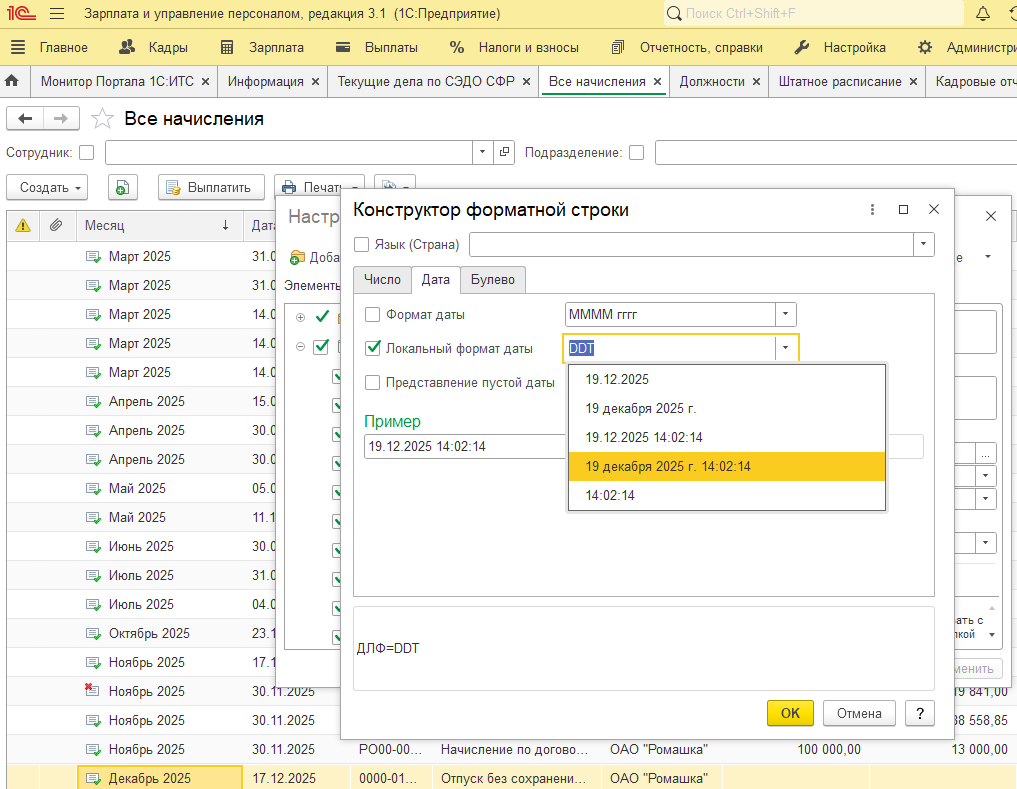Click the back navigation arrow
This screenshot has width=1017, height=789.
tap(25, 119)
